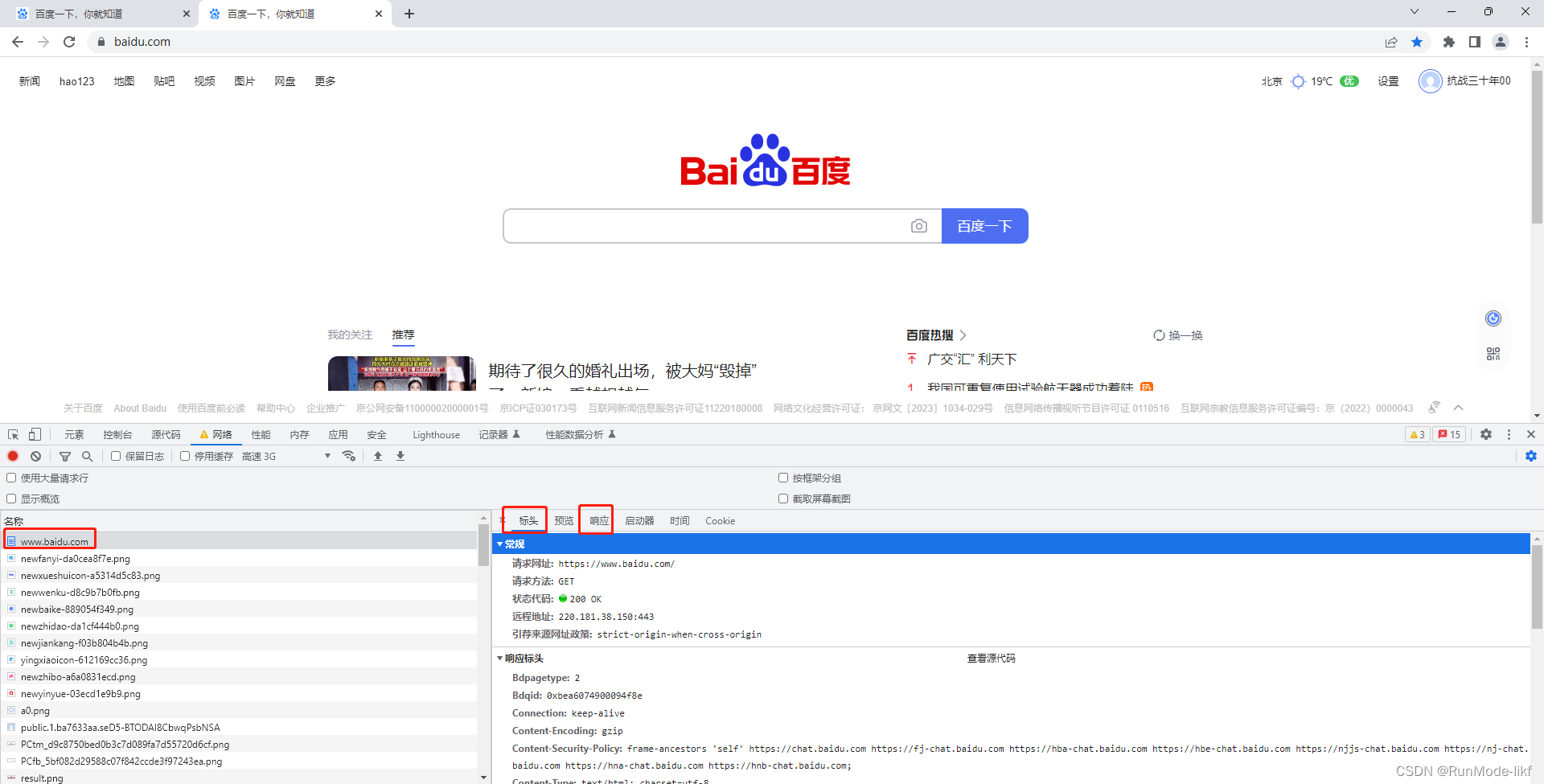Open DevTools settings gear
Screen dimensions: 1544x784
coord(1486,434)
